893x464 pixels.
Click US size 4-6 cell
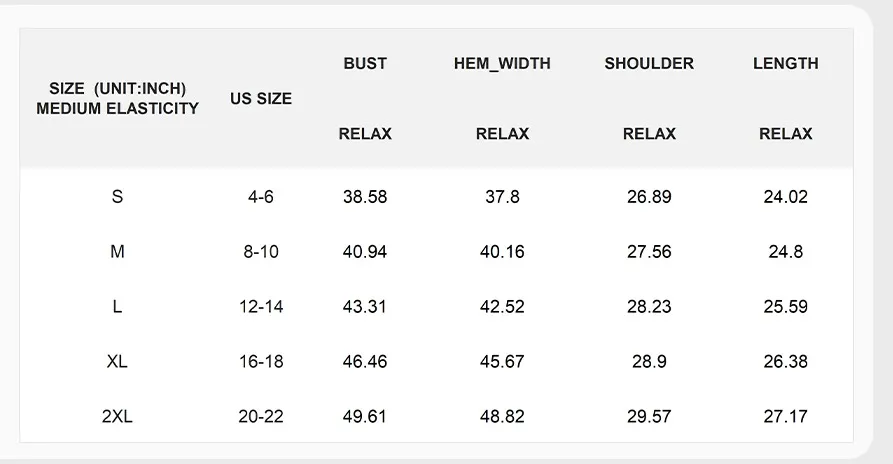click(x=261, y=197)
